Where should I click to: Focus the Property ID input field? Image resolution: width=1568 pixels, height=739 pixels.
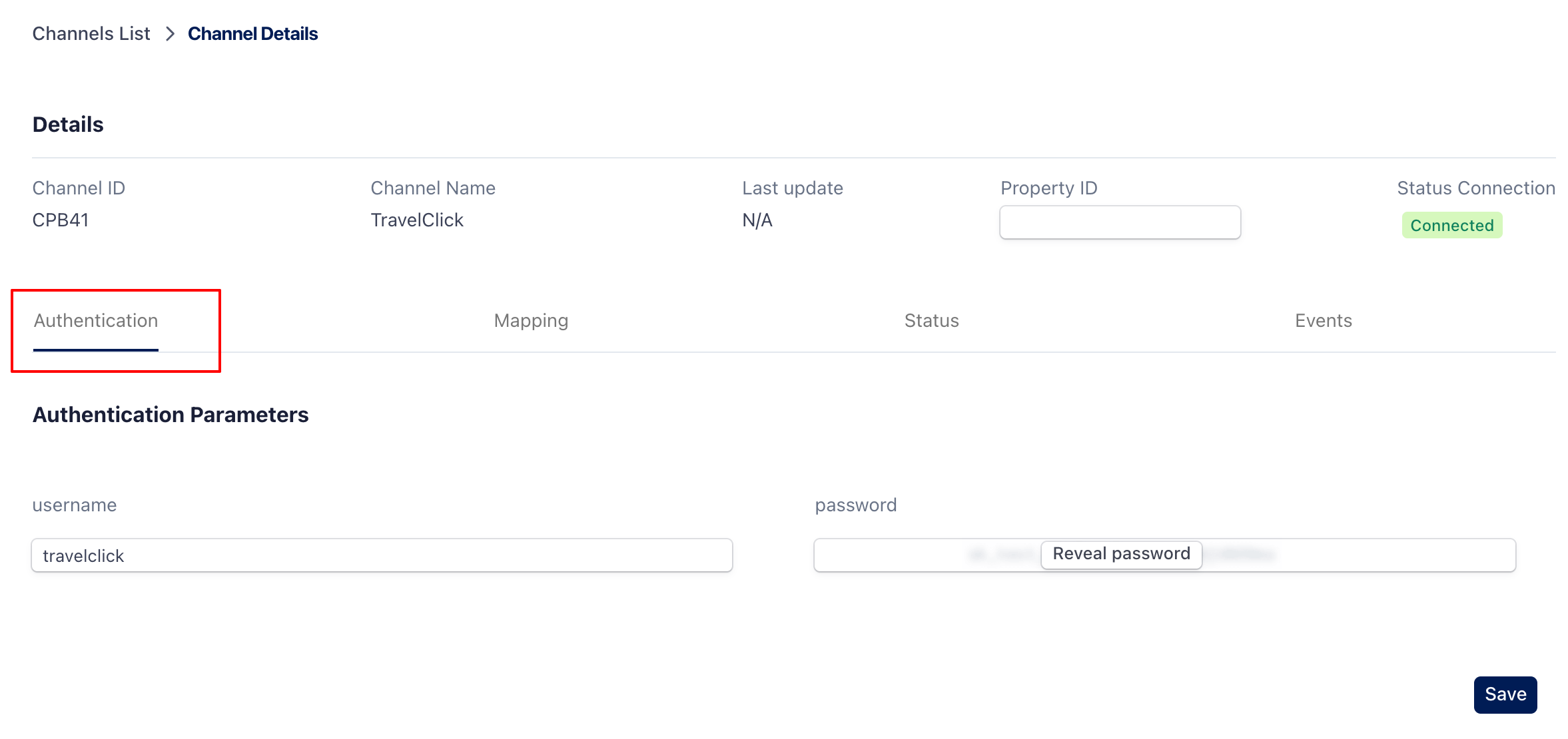(1119, 222)
